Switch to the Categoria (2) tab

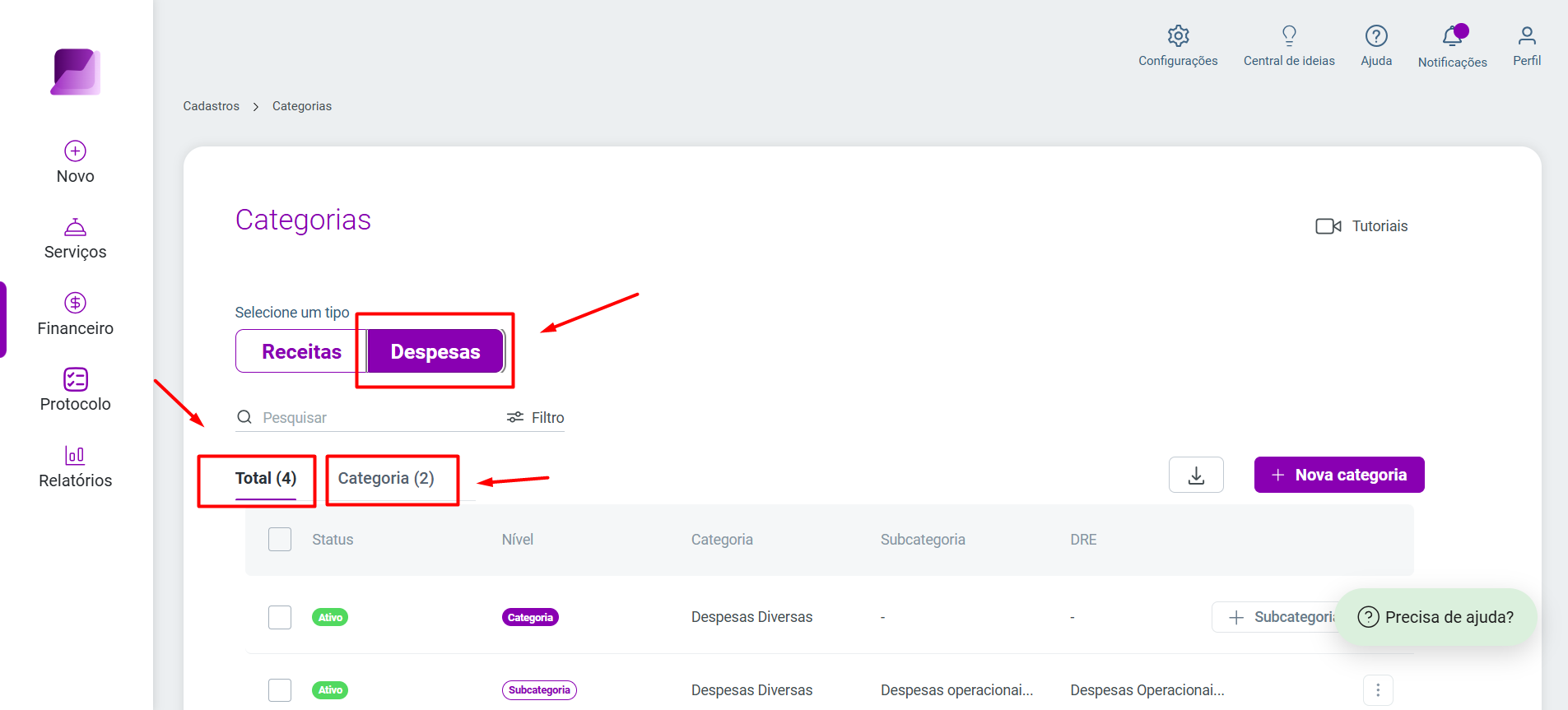click(386, 478)
